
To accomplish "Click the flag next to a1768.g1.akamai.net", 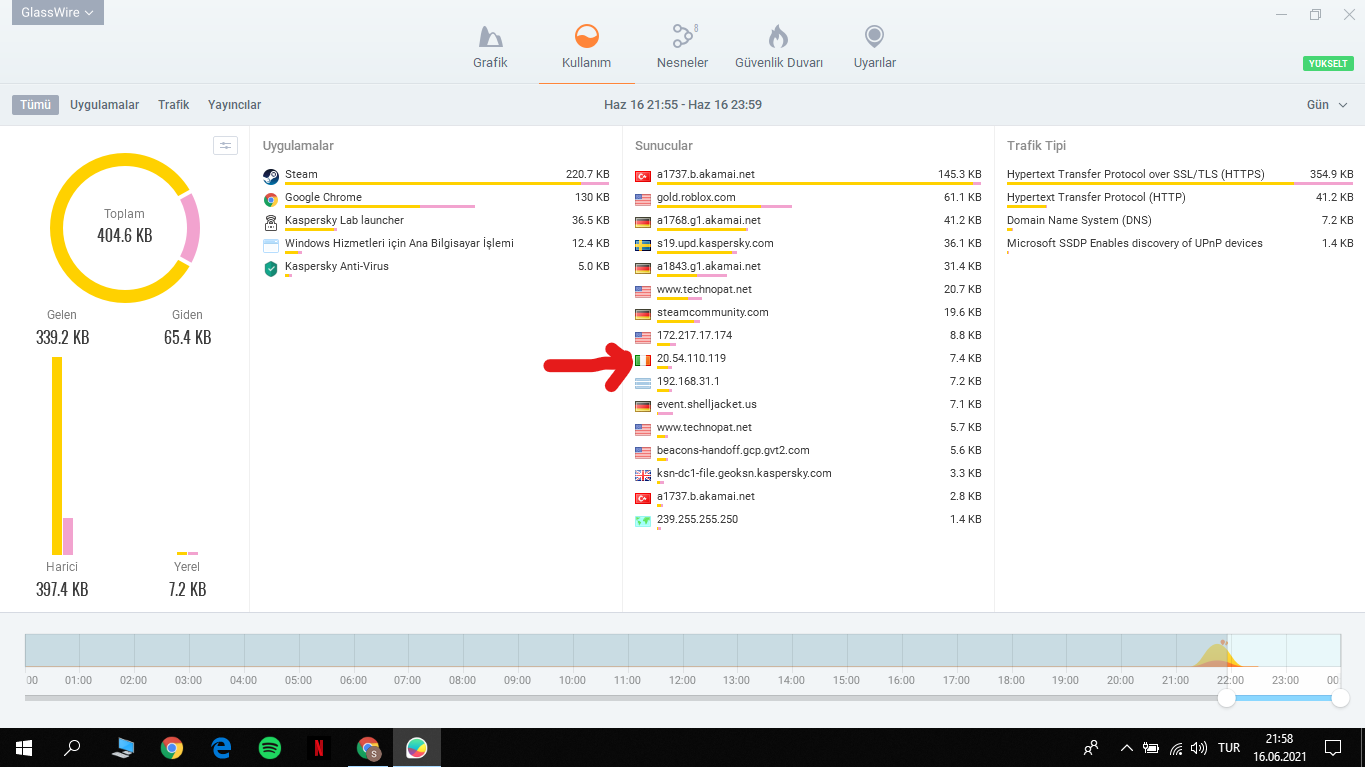I will point(643,222).
